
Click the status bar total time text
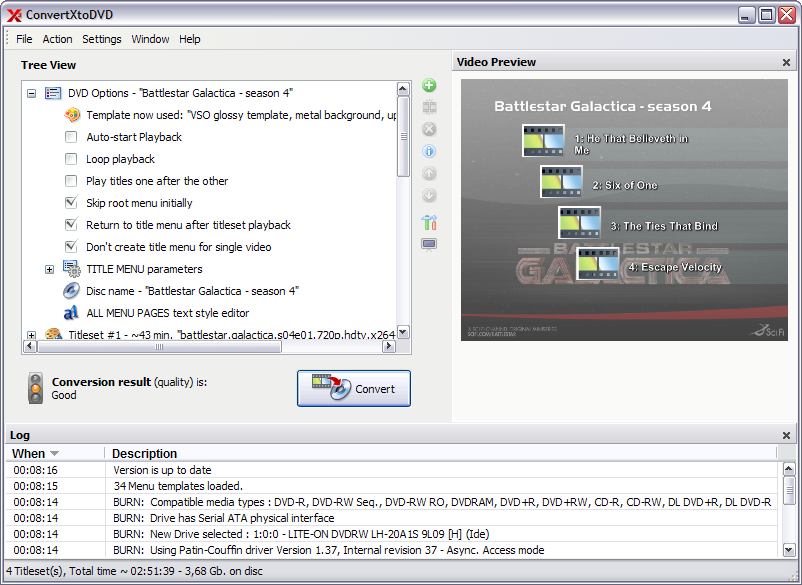134,571
